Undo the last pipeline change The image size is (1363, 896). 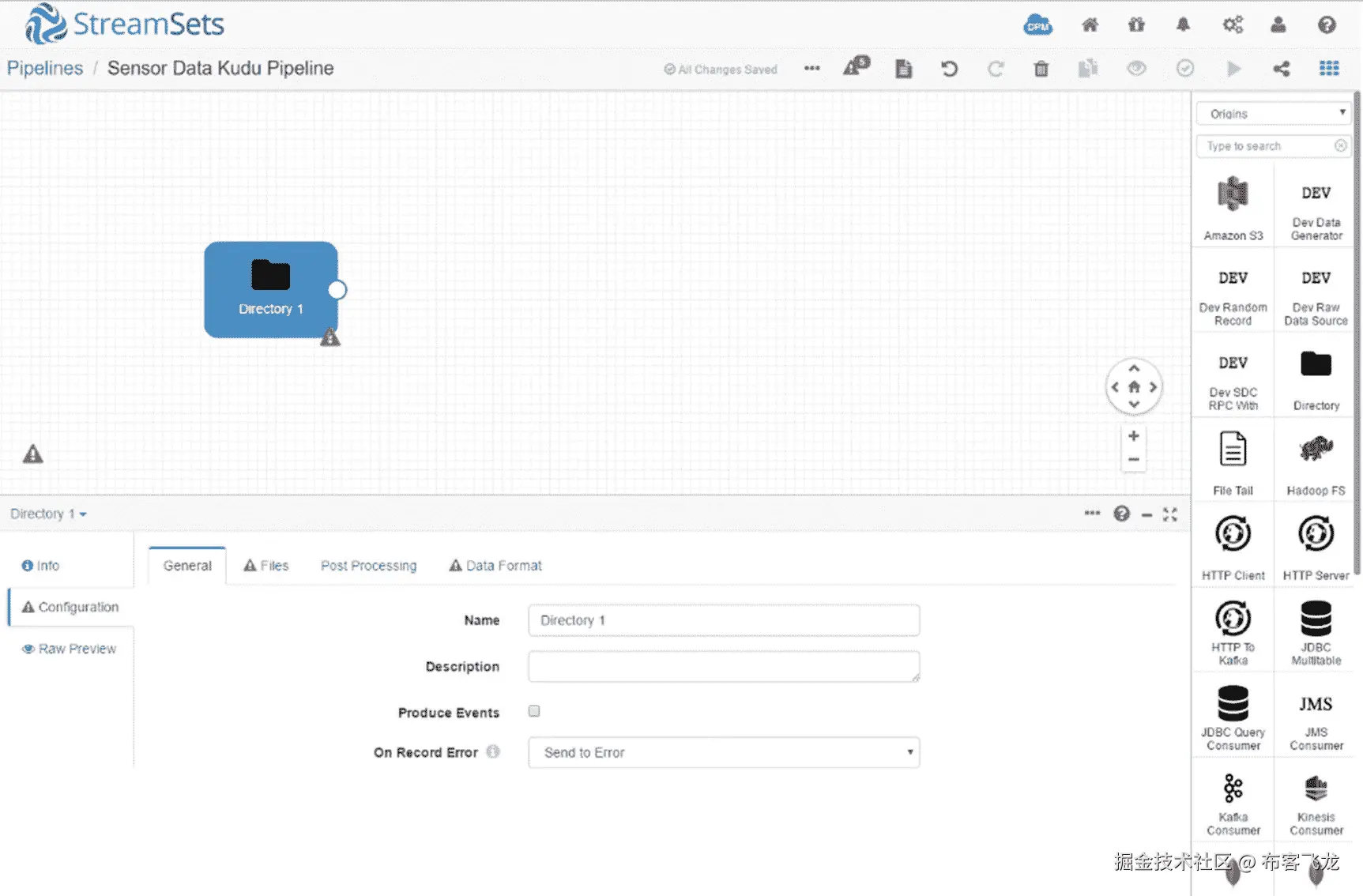point(949,69)
